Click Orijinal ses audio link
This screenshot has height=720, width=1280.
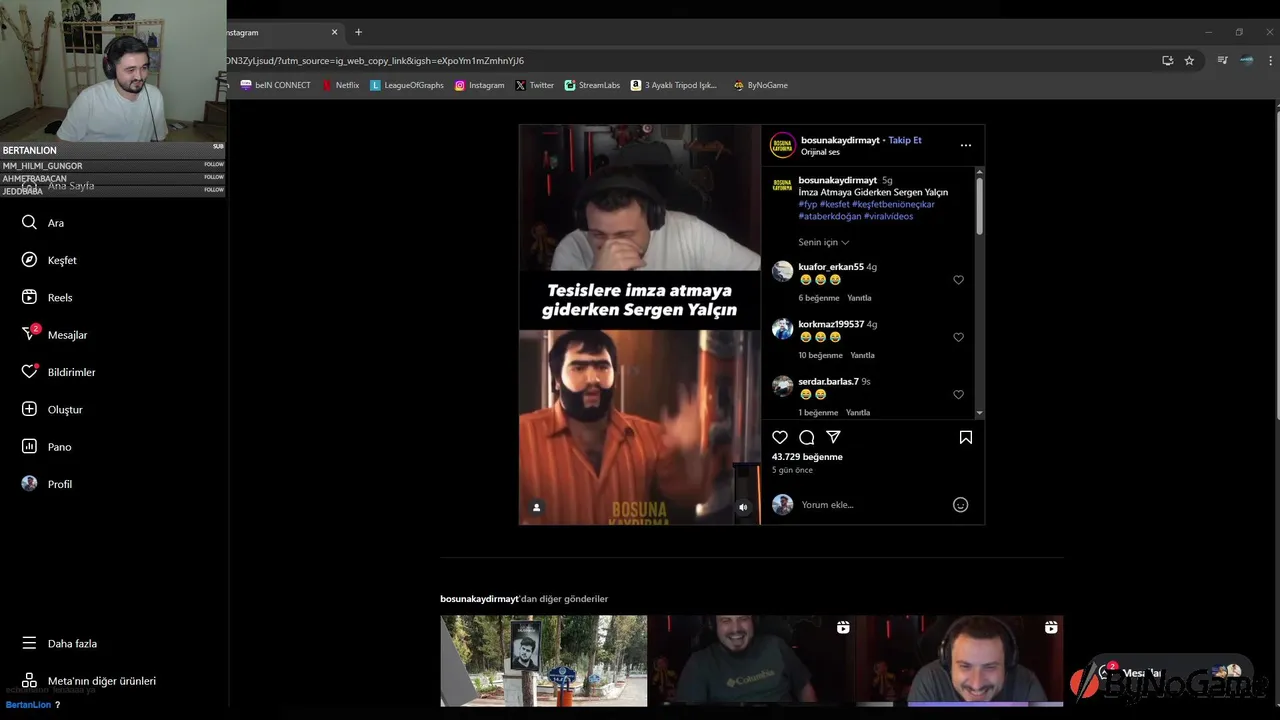[x=820, y=152]
